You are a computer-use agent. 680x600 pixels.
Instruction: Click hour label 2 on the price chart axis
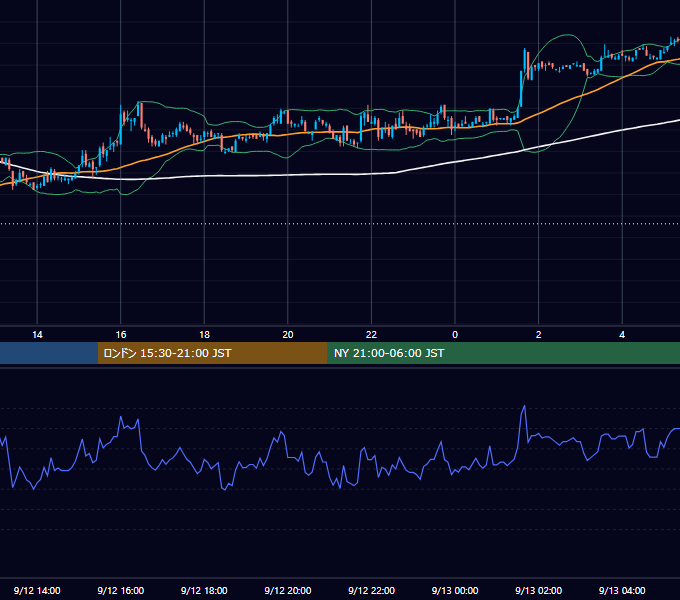[539, 335]
